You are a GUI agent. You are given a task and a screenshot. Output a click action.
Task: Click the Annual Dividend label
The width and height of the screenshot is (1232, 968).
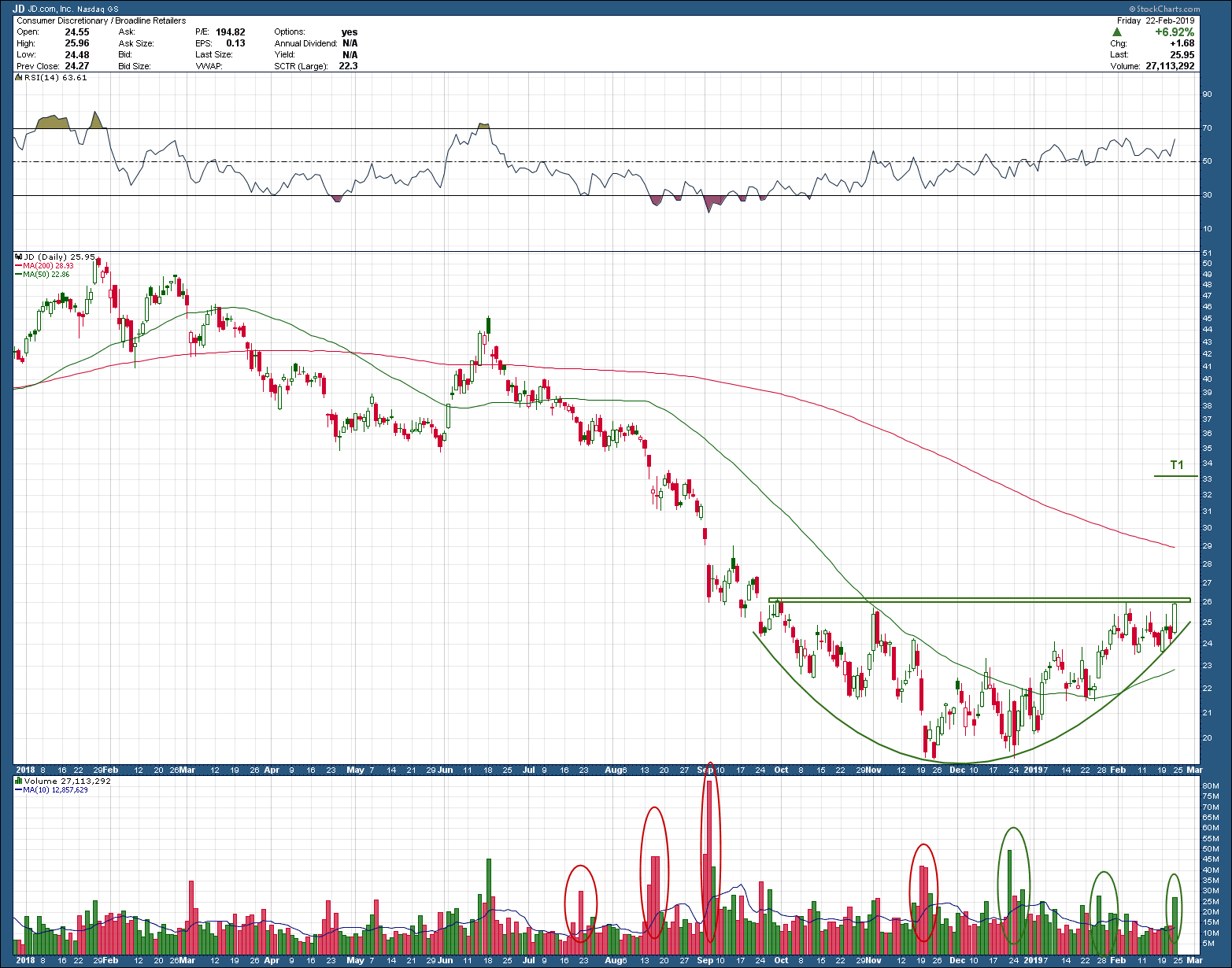305,43
